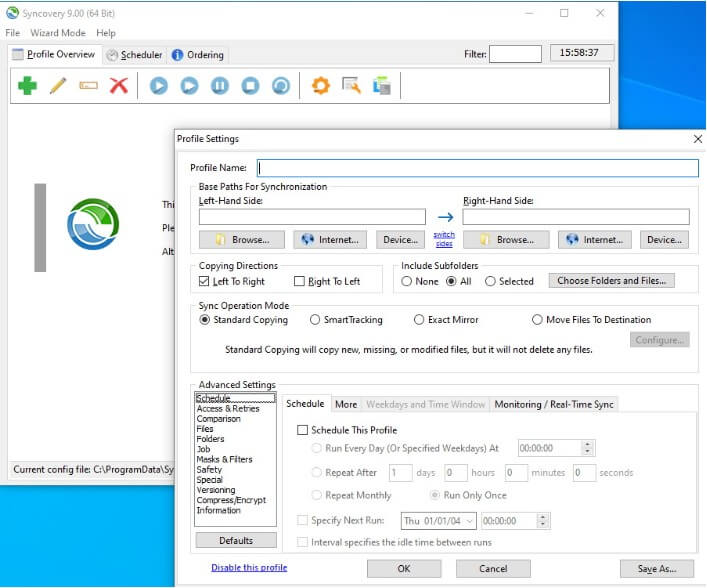
Task: Click Choose Folders and Files button
Action: point(611,280)
